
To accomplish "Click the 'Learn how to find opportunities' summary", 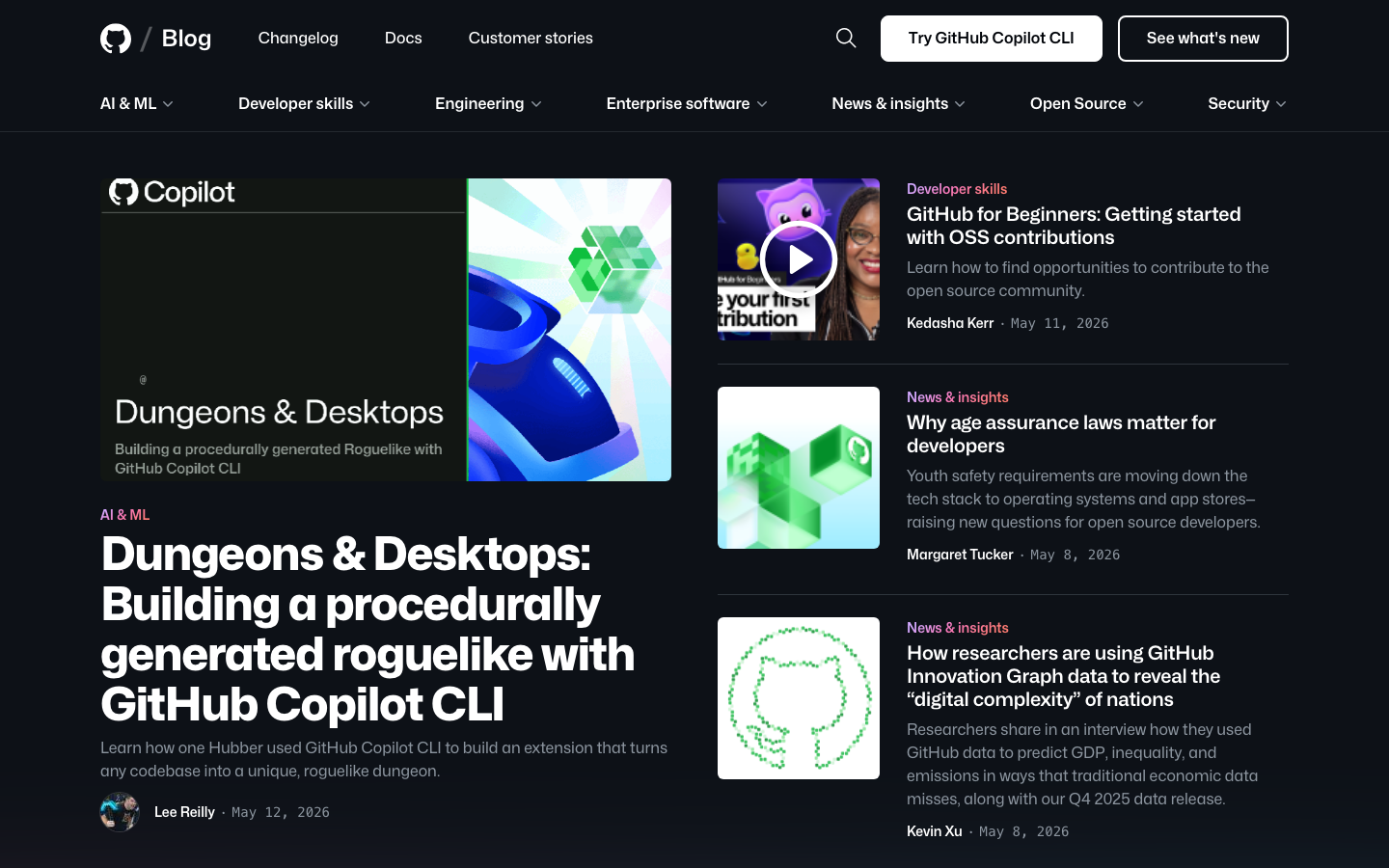I will pyautogui.click(x=1088, y=279).
